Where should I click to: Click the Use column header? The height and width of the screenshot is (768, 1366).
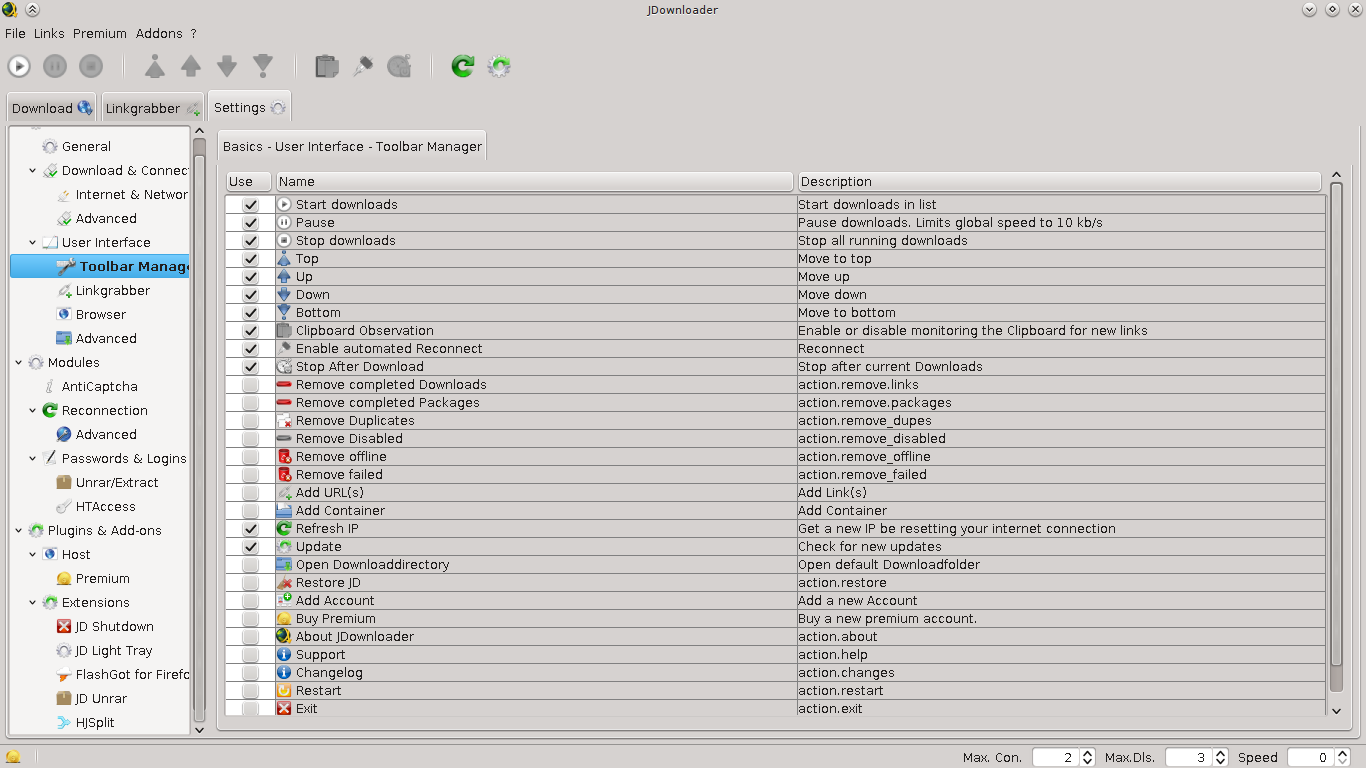pyautogui.click(x=249, y=182)
